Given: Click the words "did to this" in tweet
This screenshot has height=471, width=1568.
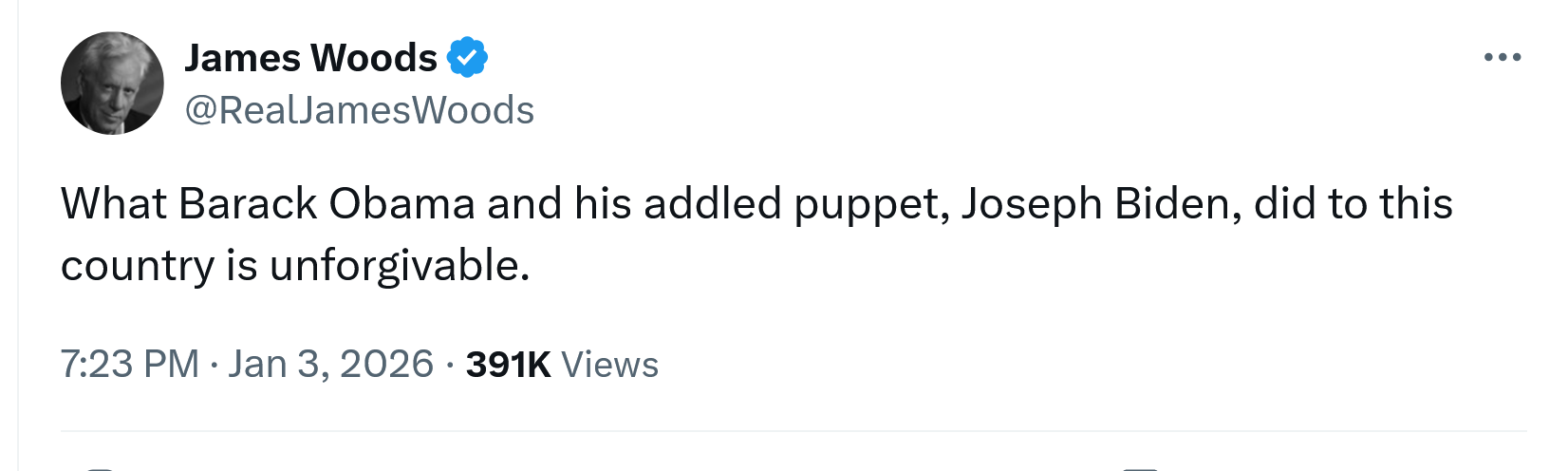Looking at the screenshot, I should [x=1353, y=203].
